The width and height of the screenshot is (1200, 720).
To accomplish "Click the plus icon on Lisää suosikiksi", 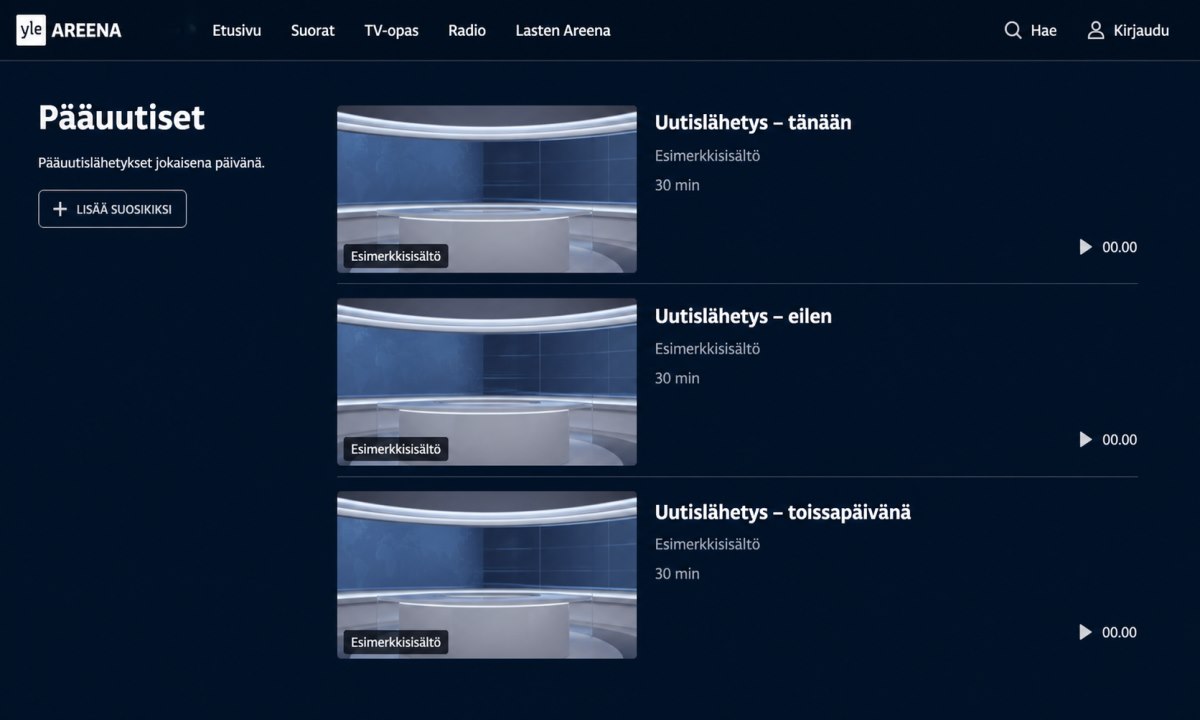I will [59, 209].
